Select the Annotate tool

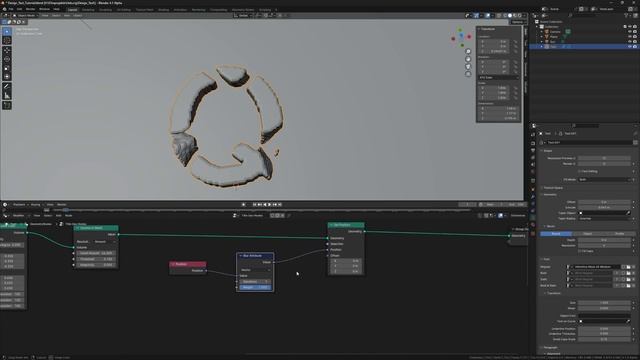coord(7,87)
